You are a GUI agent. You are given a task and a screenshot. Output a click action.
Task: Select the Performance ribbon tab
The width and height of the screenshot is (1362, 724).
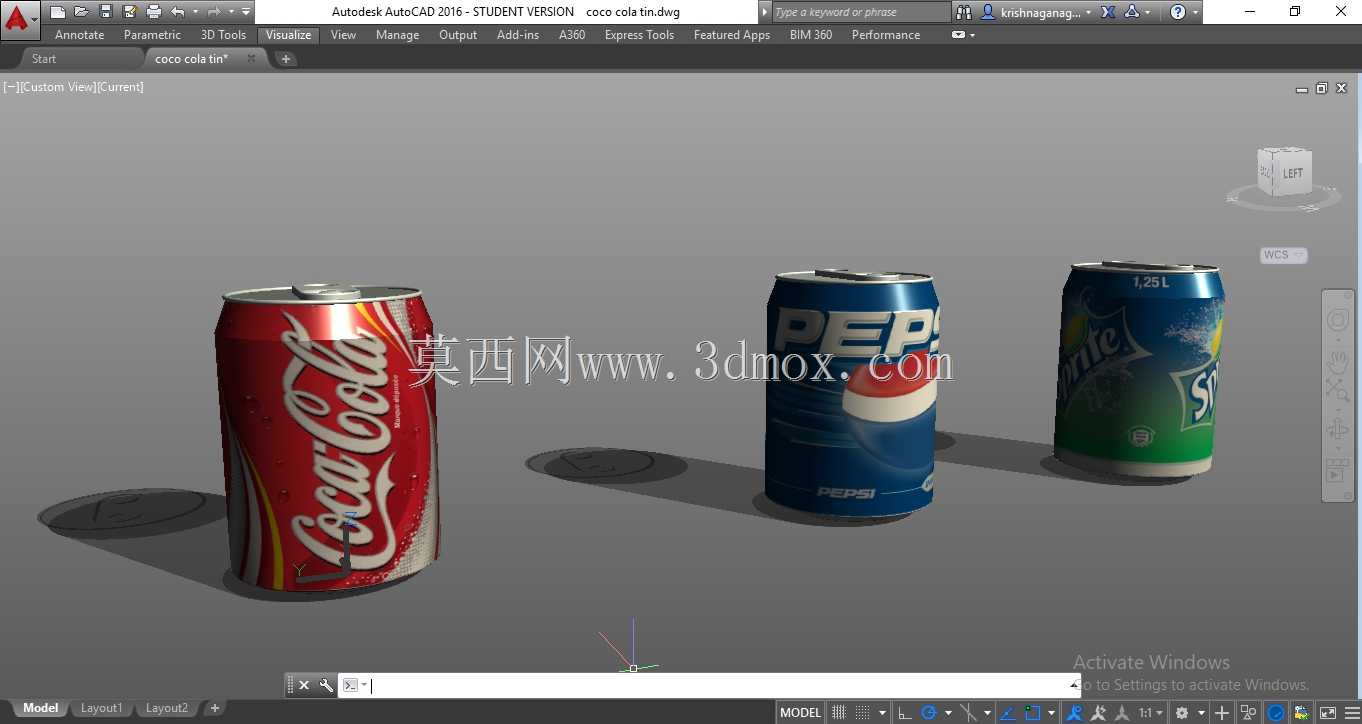tap(886, 35)
